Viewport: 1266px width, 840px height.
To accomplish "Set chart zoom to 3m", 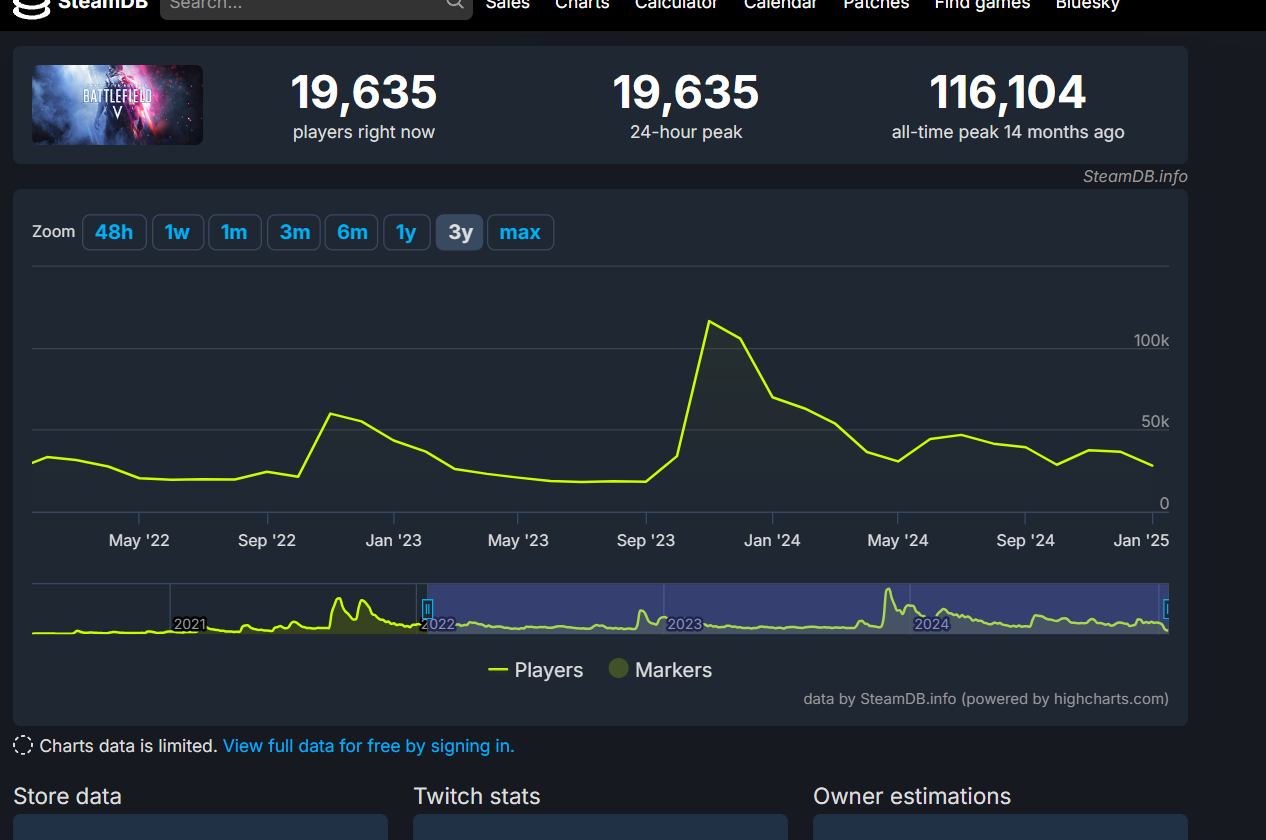I will pyautogui.click(x=294, y=232).
